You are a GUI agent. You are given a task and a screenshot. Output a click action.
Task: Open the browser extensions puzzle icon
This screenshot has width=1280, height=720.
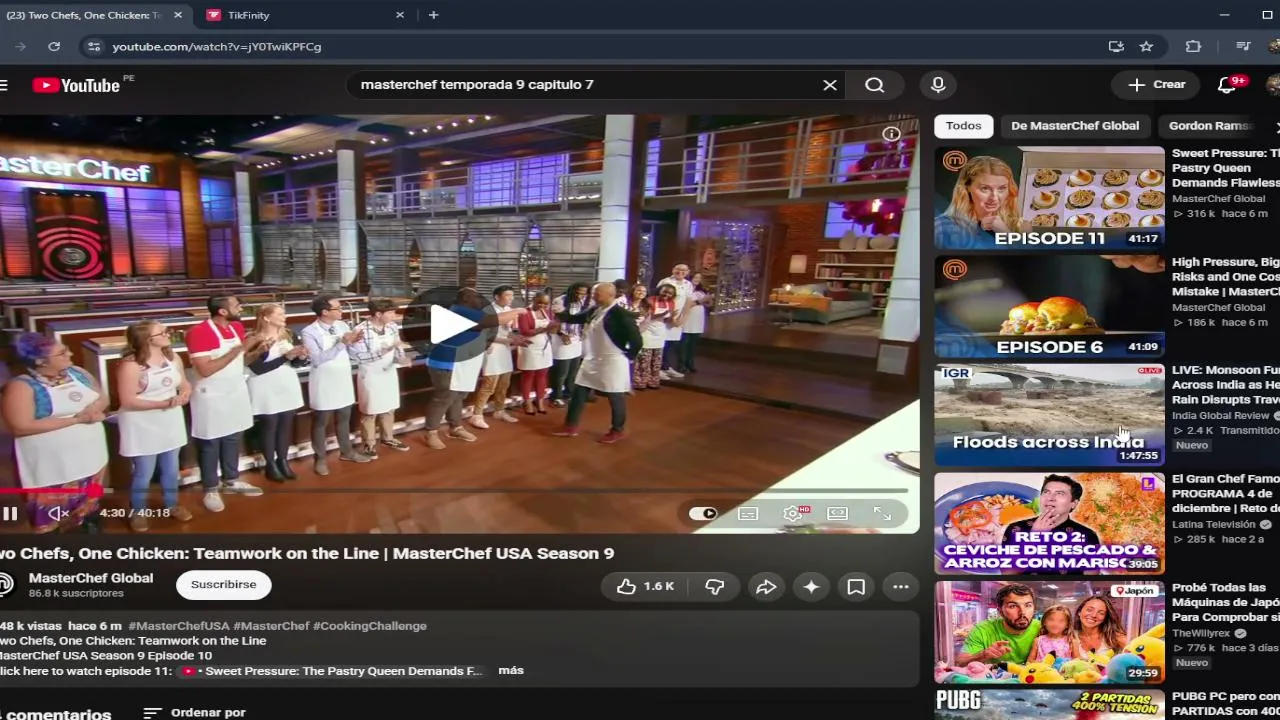1193,47
